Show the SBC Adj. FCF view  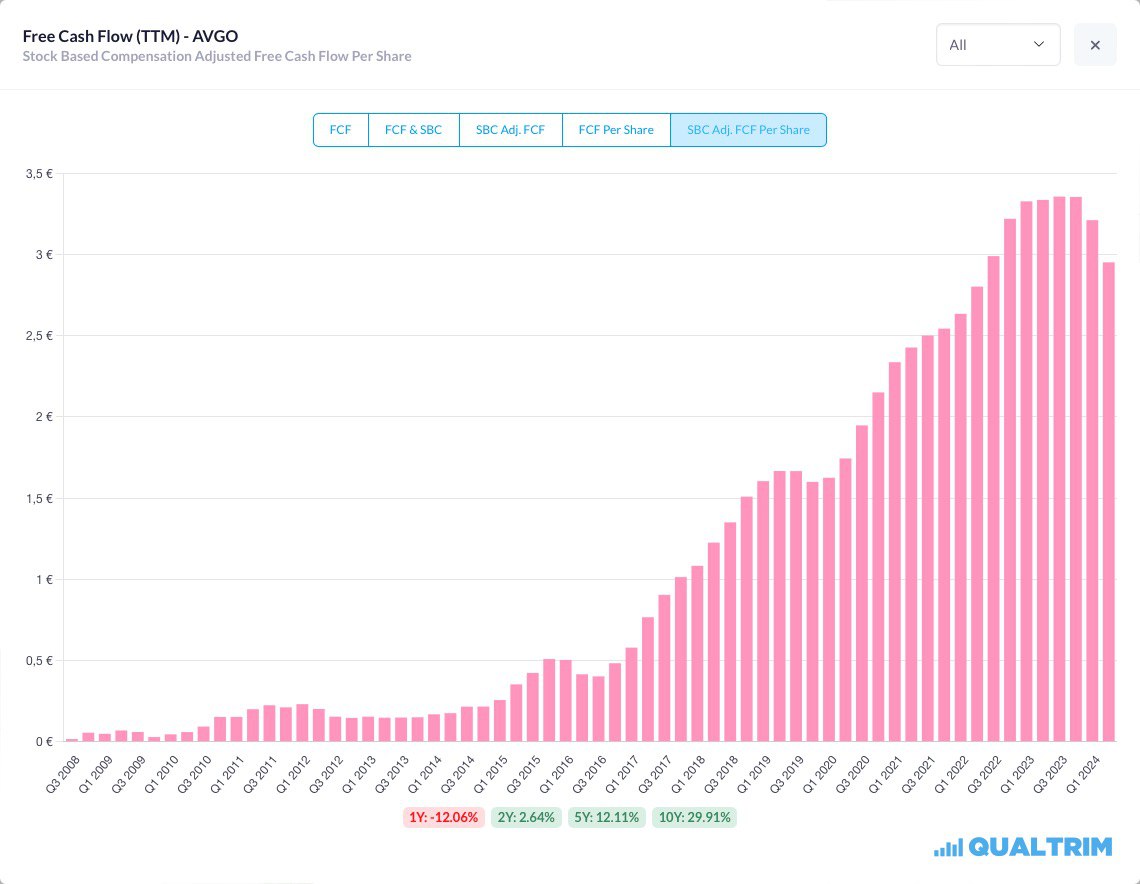click(x=510, y=130)
